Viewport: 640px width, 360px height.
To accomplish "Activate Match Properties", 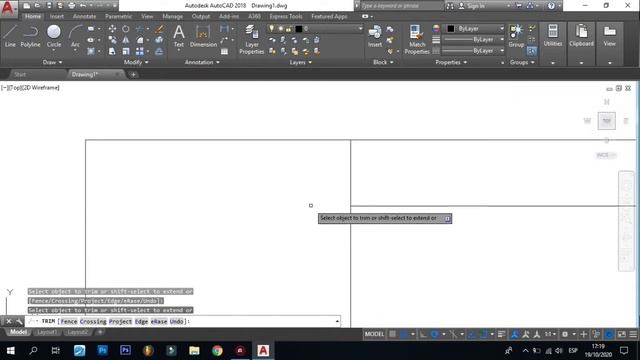I will pyautogui.click(x=417, y=40).
